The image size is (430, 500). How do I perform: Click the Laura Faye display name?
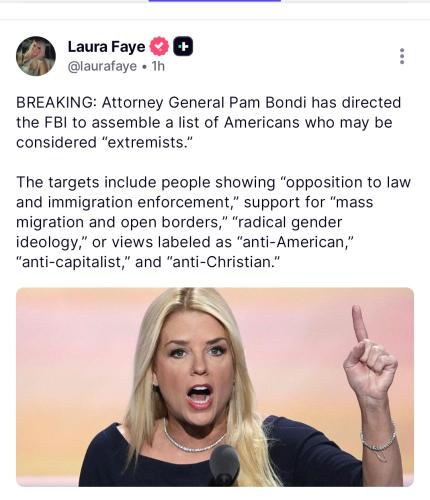point(107,47)
